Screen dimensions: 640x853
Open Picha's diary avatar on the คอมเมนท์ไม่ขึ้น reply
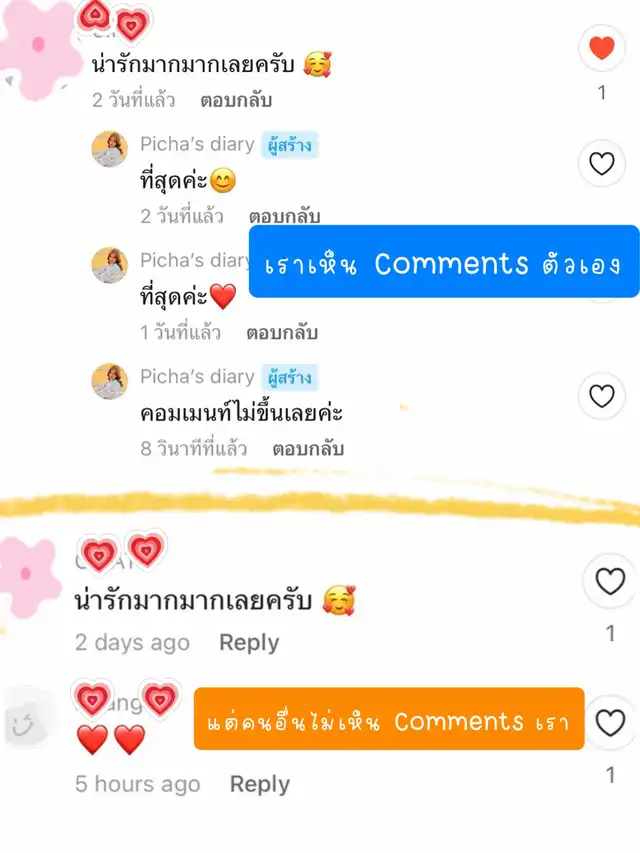coord(109,381)
